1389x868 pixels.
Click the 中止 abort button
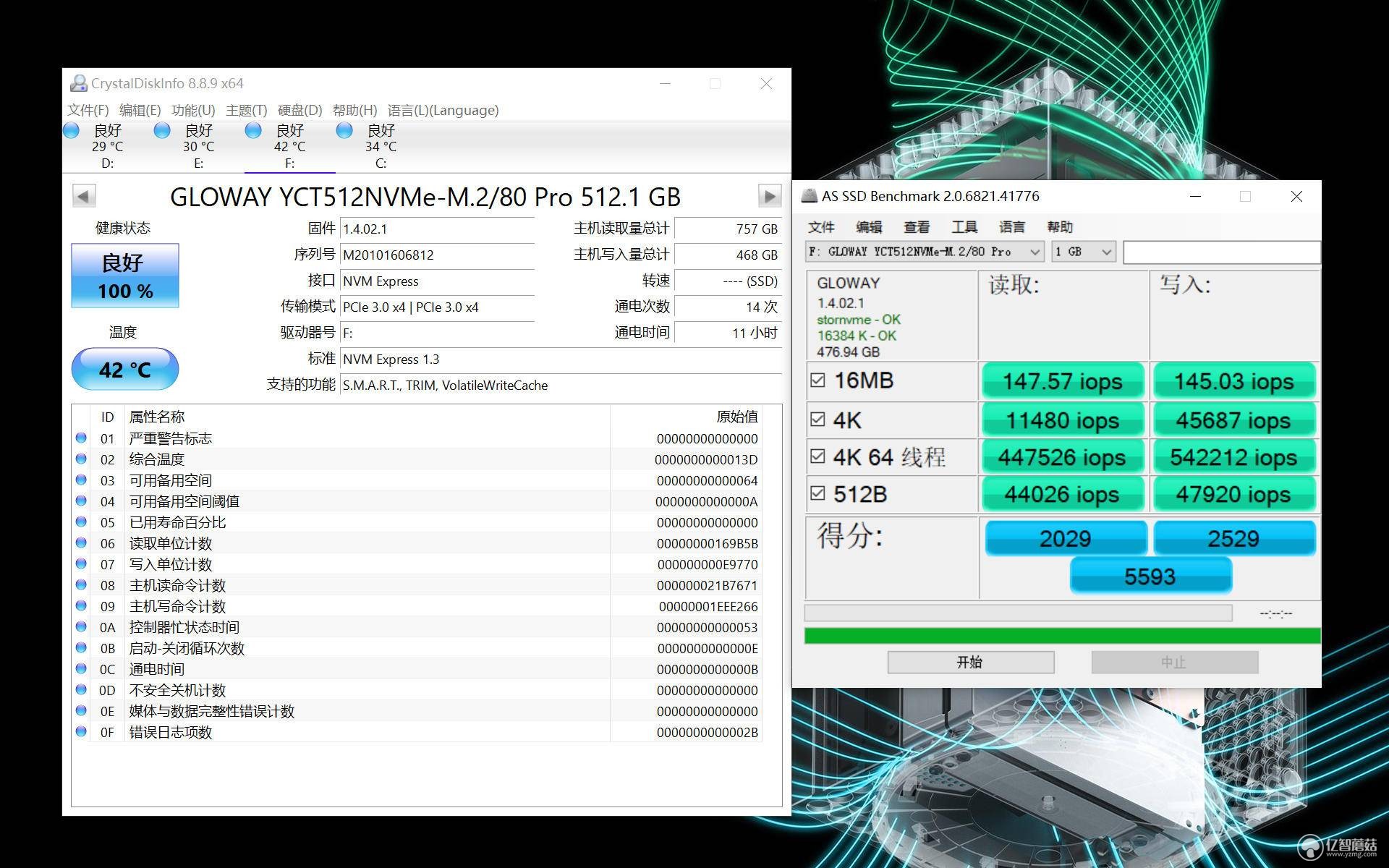pyautogui.click(x=1175, y=662)
